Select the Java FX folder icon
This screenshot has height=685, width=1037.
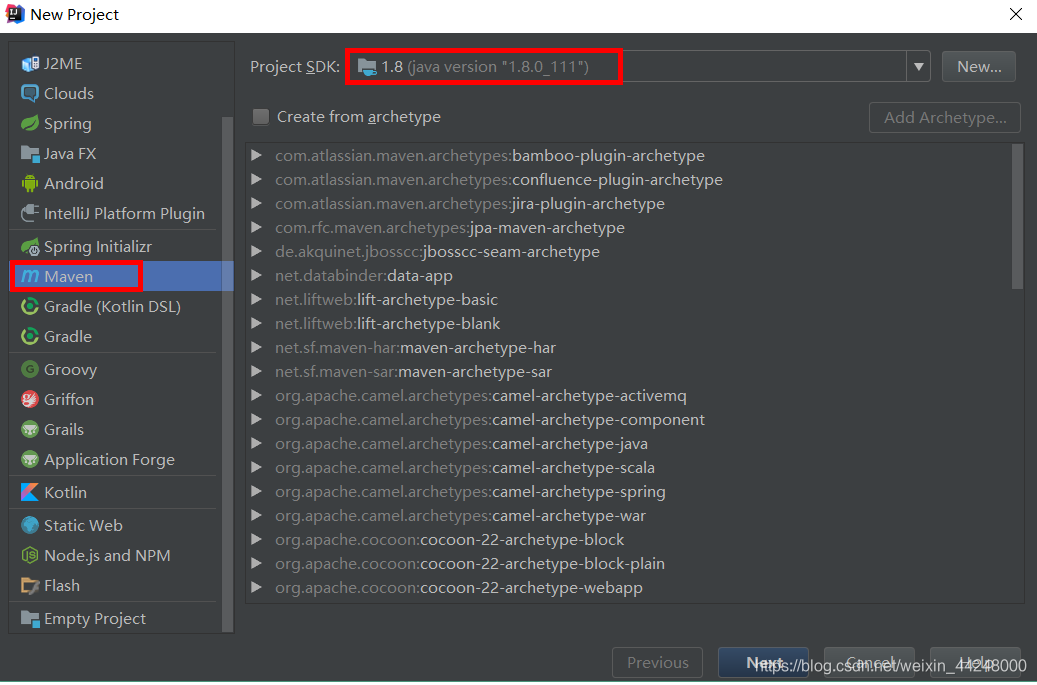(x=30, y=153)
